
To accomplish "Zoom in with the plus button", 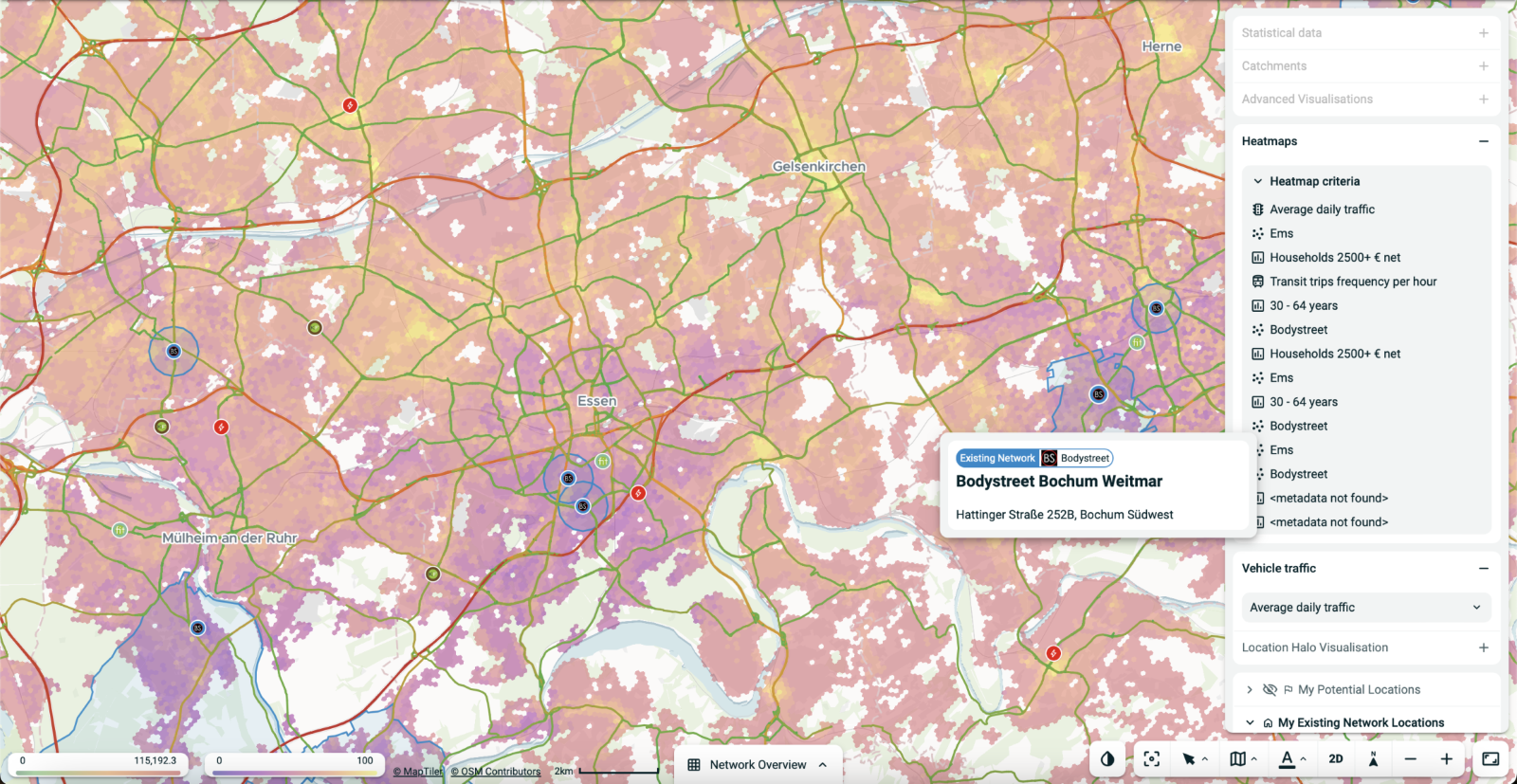I will (x=1447, y=759).
